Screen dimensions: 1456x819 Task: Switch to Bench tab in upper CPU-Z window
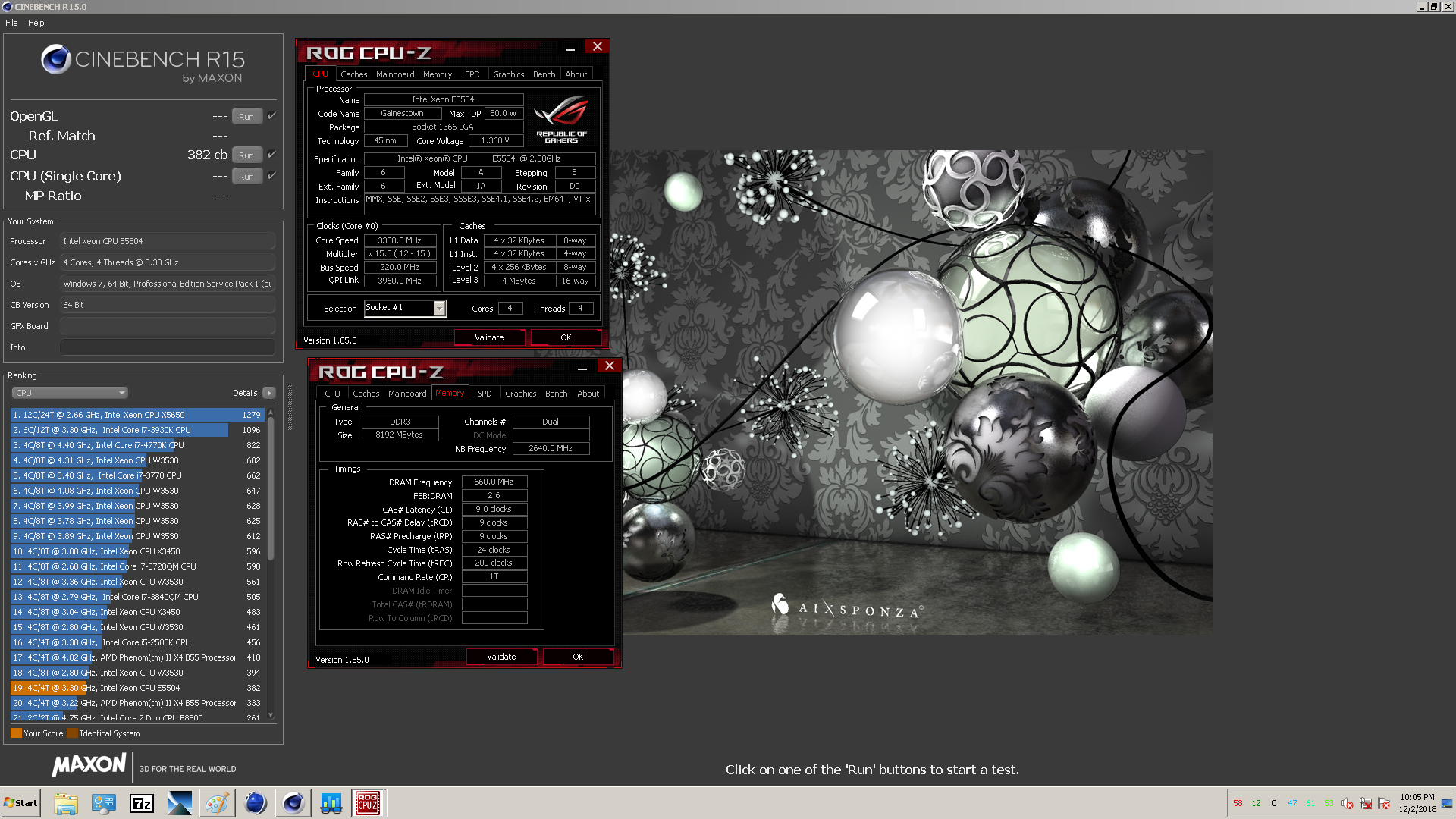544,74
